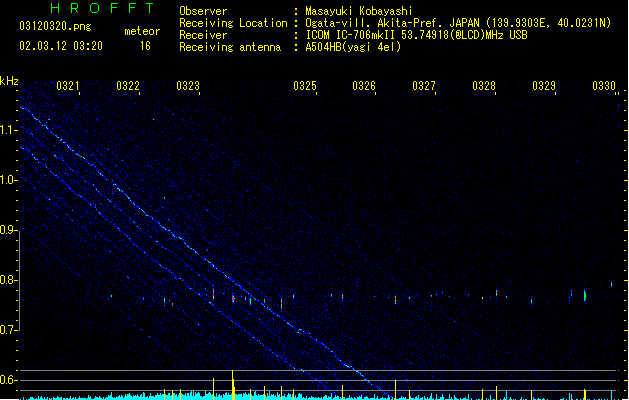The image size is (629, 400).
Task: Click the kHz axis unit label
Action: 9,81
